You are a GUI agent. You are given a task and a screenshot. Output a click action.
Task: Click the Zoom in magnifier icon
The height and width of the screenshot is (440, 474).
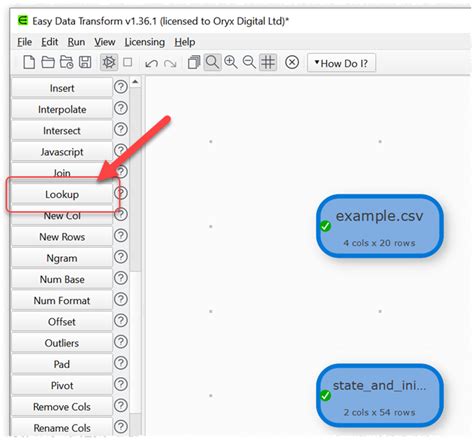pos(231,62)
